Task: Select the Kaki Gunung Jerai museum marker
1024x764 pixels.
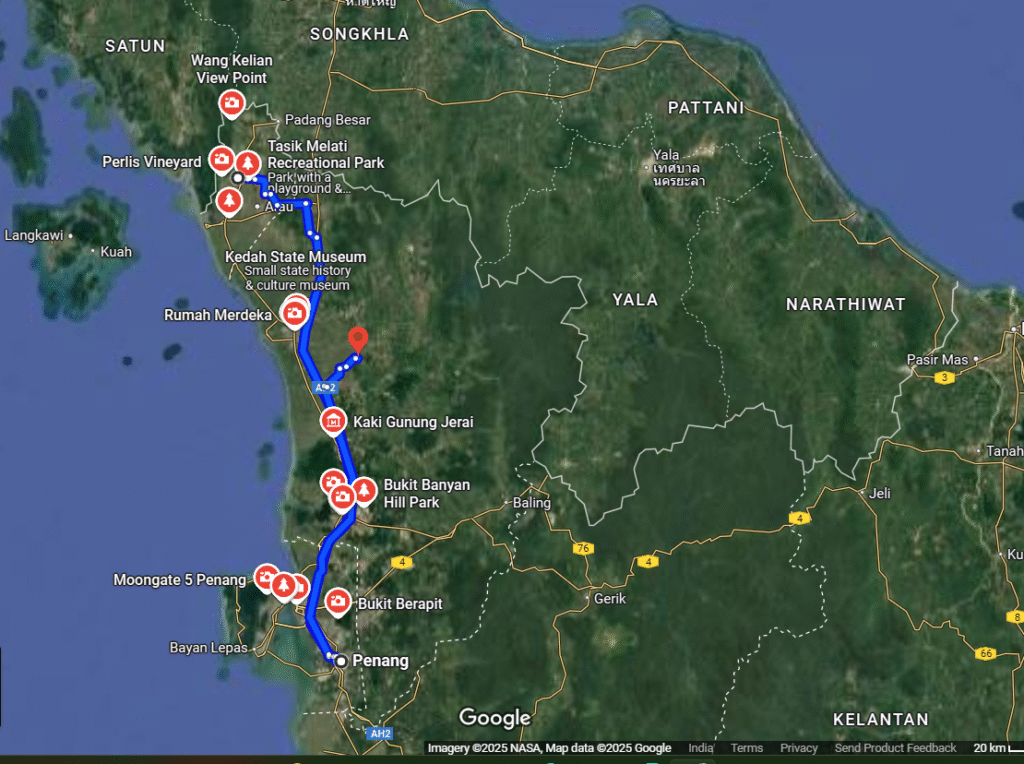Action: (x=333, y=421)
